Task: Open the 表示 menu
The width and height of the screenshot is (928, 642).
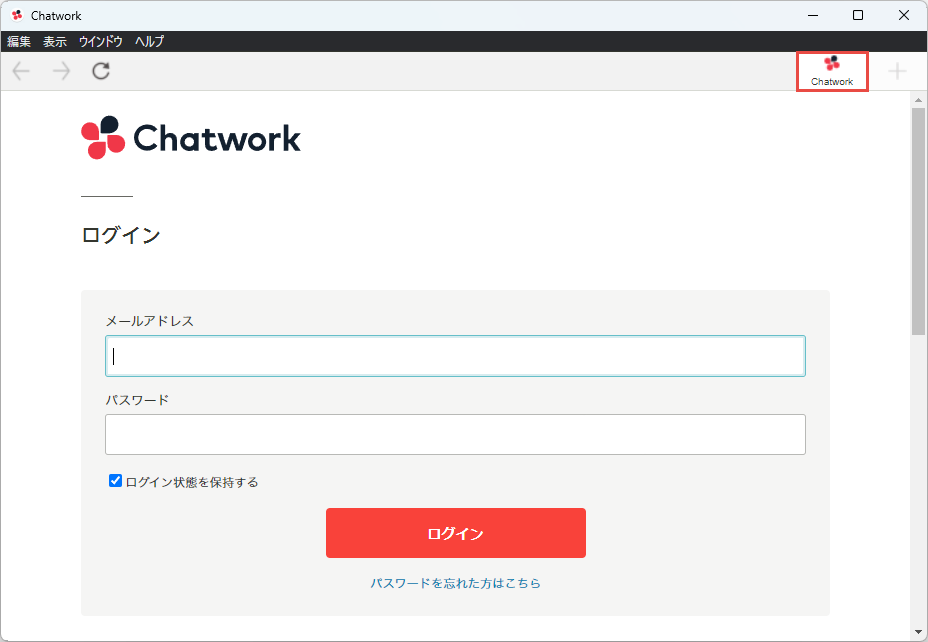Action: tap(55, 42)
